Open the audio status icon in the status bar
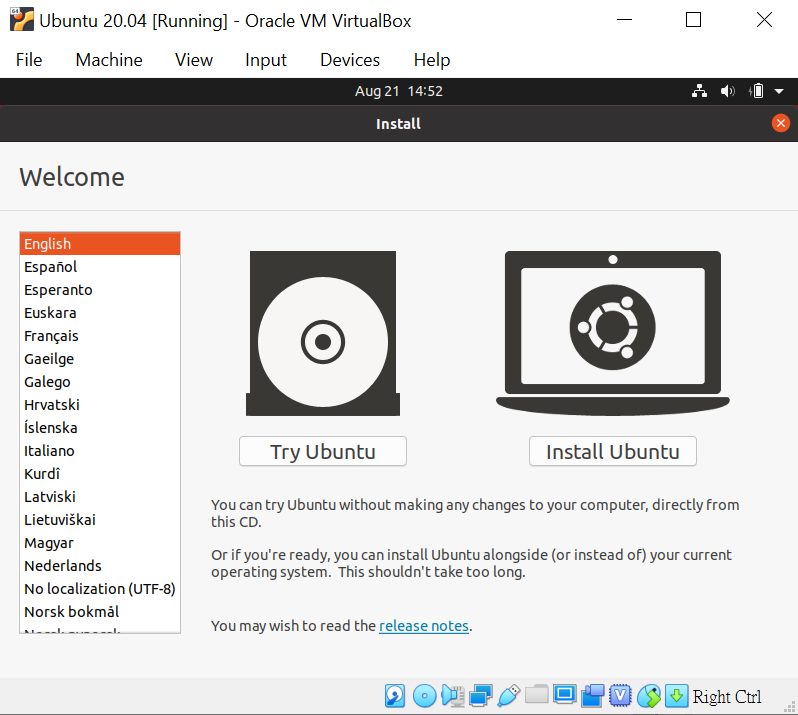798x715 pixels. (x=452, y=696)
